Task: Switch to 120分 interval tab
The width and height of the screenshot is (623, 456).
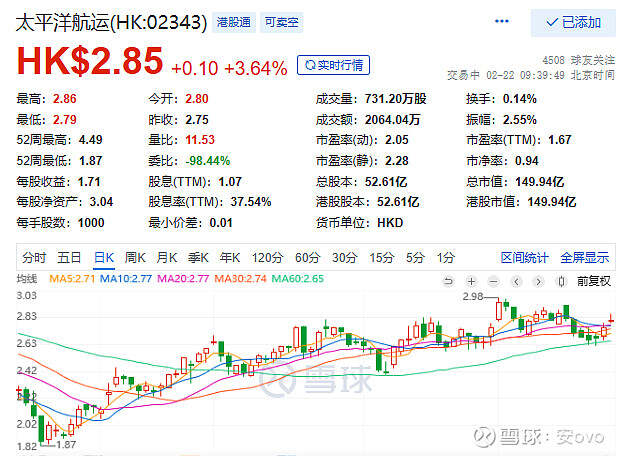Action: click(x=267, y=258)
